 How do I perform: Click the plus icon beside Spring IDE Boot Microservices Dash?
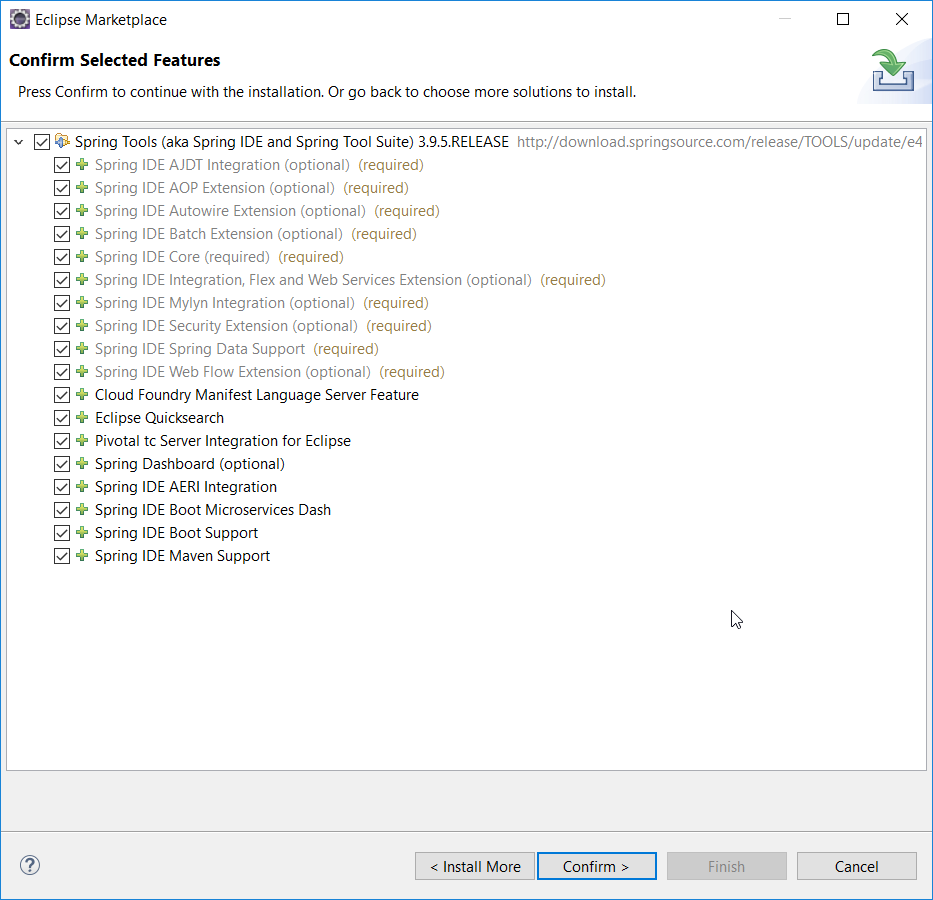[82, 509]
